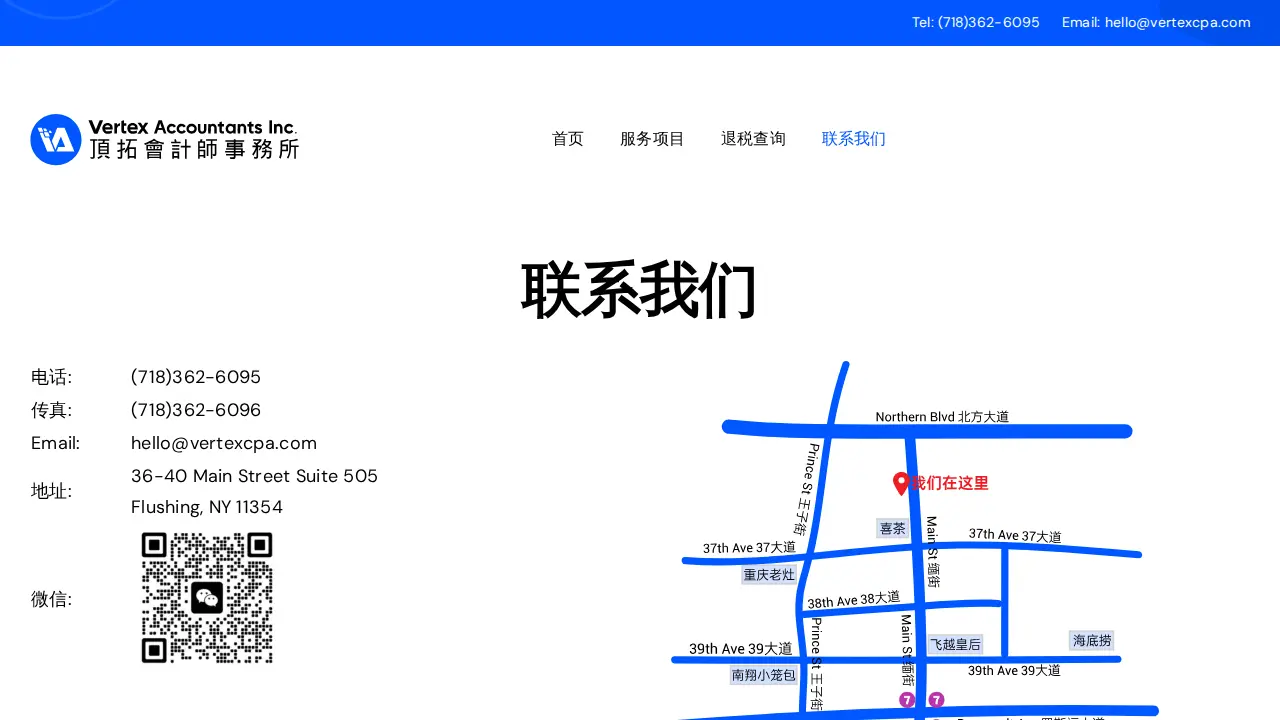
Task: Click the fax number (718)362-6096
Action: [x=196, y=410]
